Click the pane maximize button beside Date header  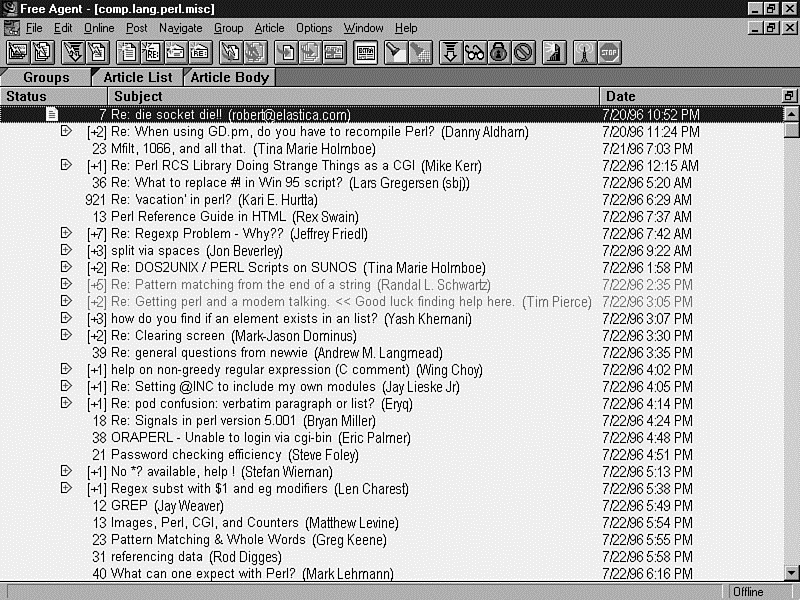[789, 96]
